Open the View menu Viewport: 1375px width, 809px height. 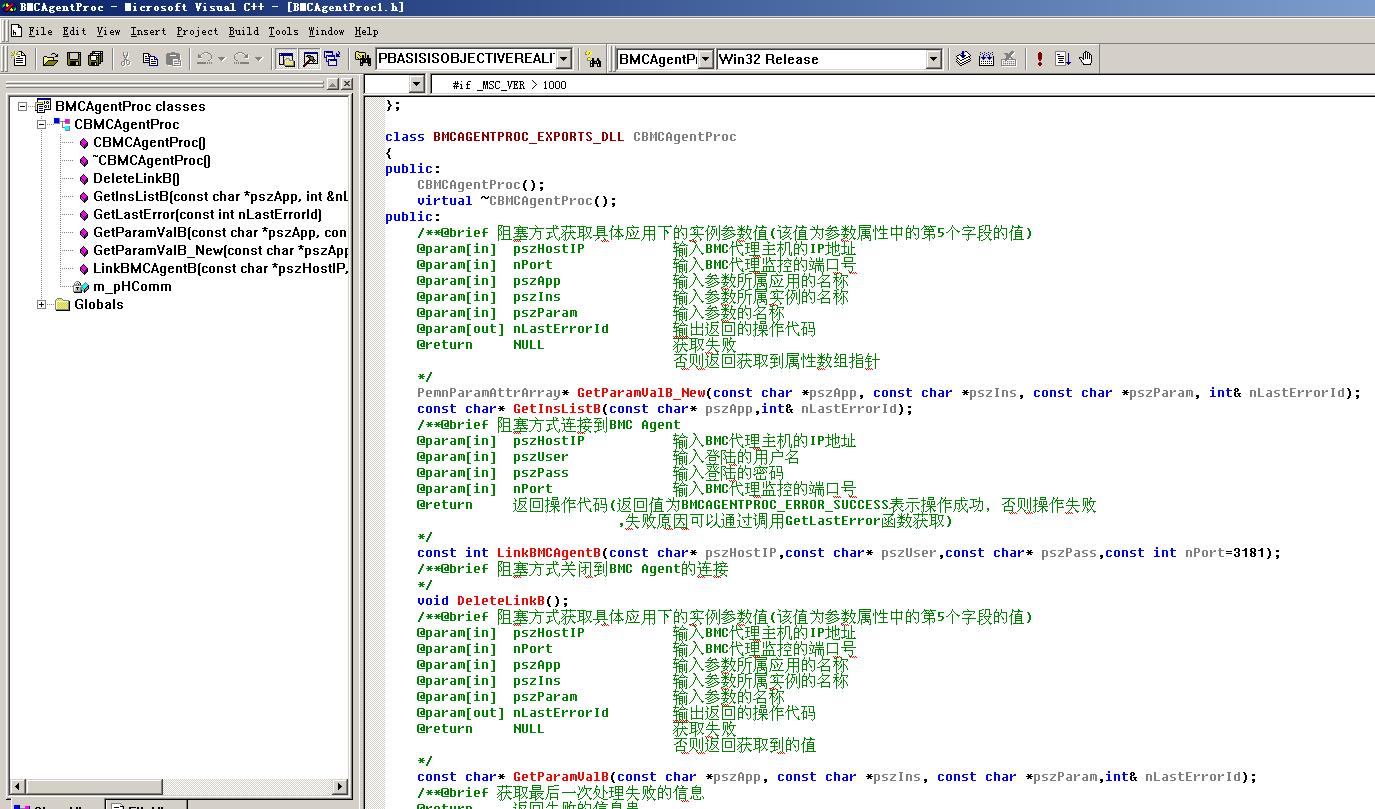(108, 31)
